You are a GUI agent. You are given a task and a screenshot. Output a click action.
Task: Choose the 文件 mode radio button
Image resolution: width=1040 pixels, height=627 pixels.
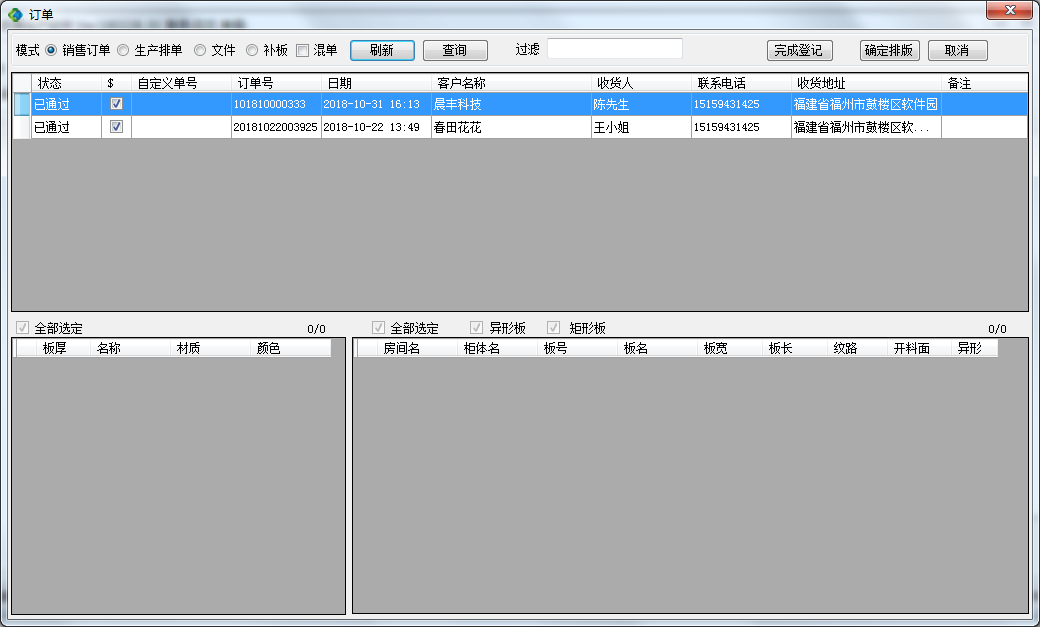(200, 50)
